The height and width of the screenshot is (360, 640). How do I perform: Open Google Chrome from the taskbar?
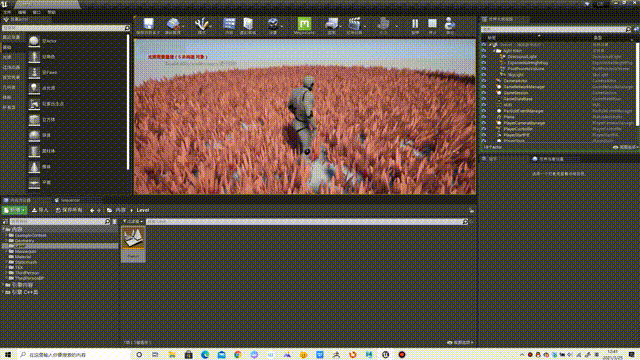(238, 355)
